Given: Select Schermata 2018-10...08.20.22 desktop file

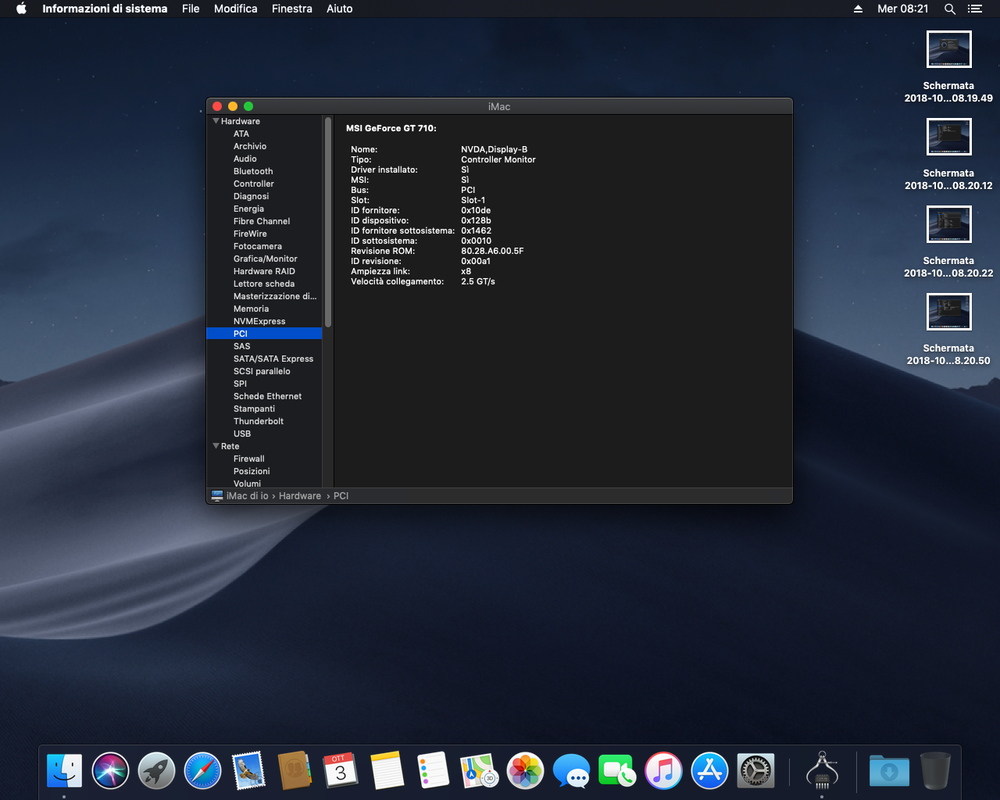Looking at the screenshot, I should (x=948, y=241).
